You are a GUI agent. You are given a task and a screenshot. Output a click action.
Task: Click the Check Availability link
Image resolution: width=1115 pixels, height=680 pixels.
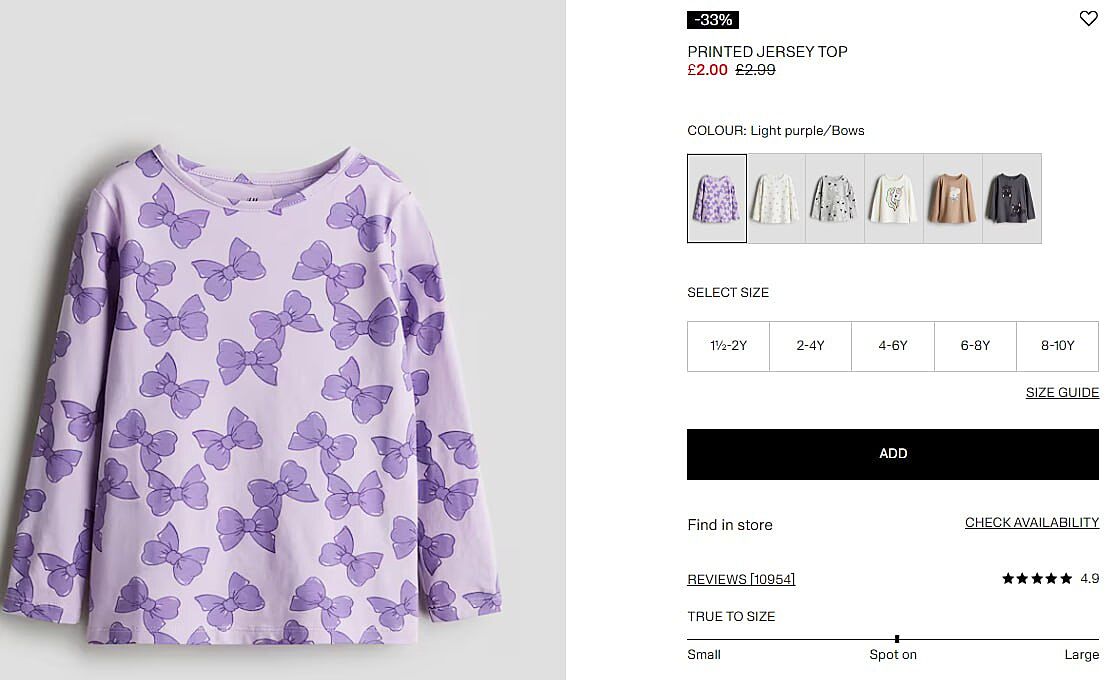(1031, 522)
